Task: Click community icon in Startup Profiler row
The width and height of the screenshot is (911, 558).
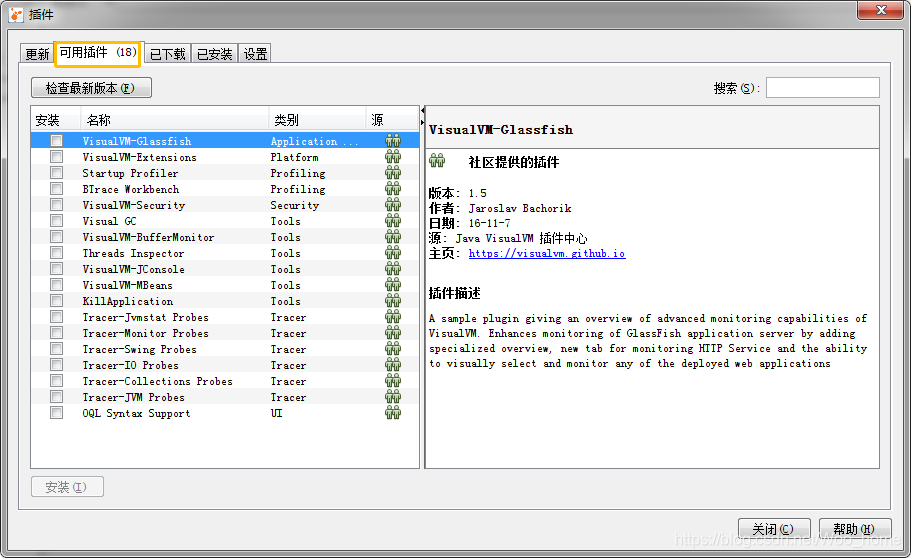Action: click(x=393, y=173)
